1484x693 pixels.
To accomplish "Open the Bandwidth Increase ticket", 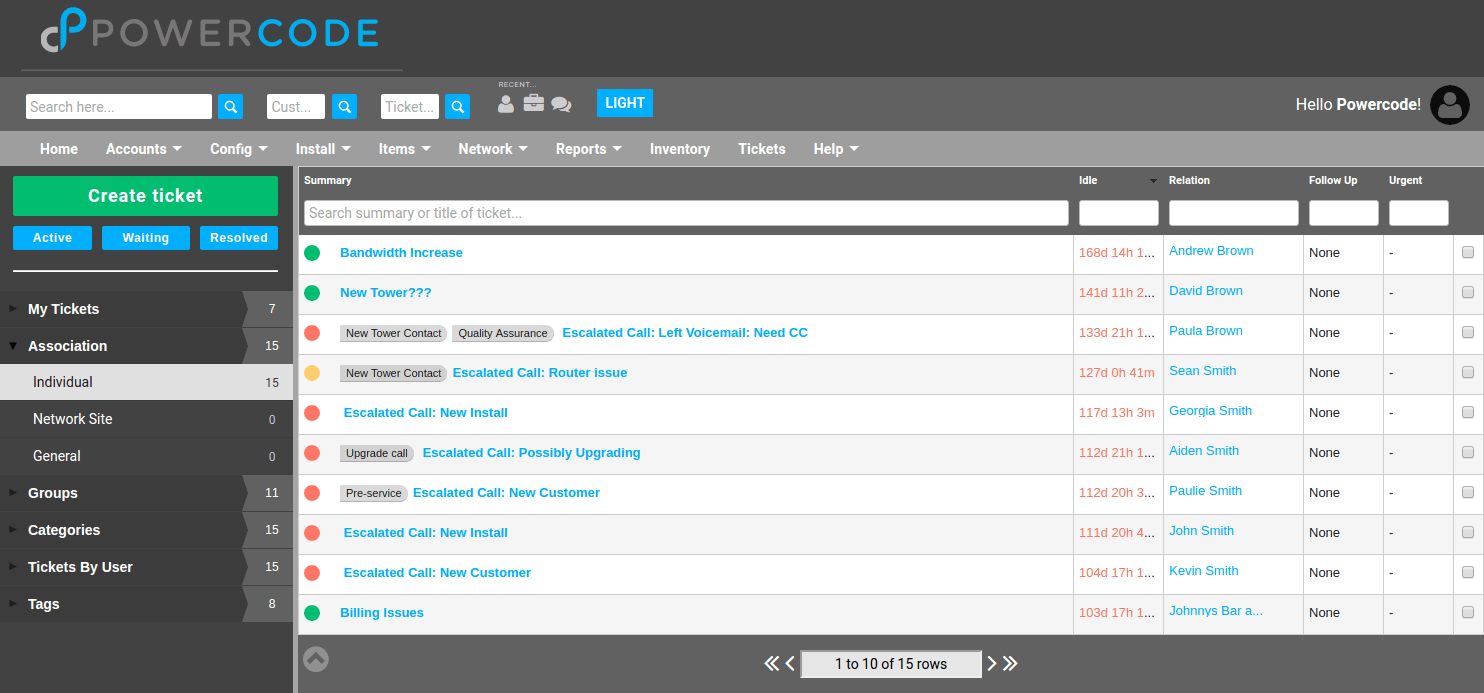I will point(401,252).
